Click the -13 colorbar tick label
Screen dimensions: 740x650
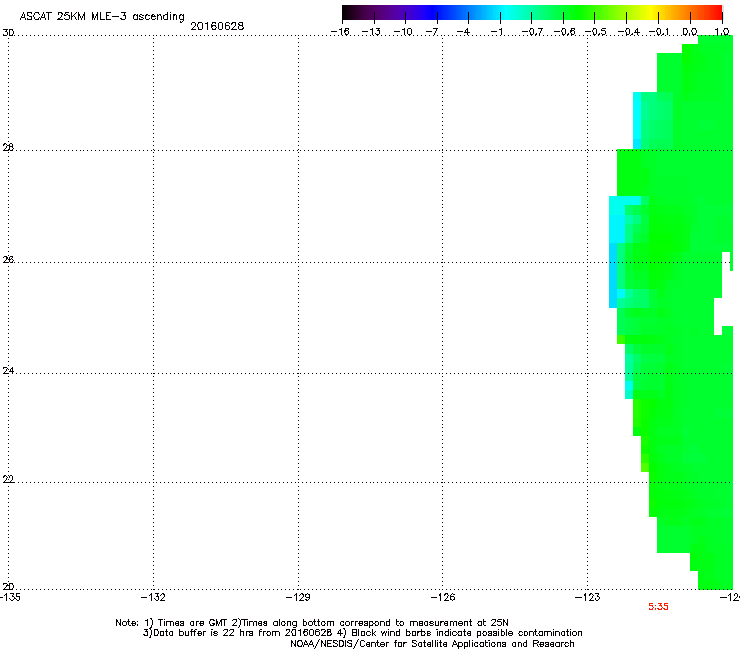371,32
